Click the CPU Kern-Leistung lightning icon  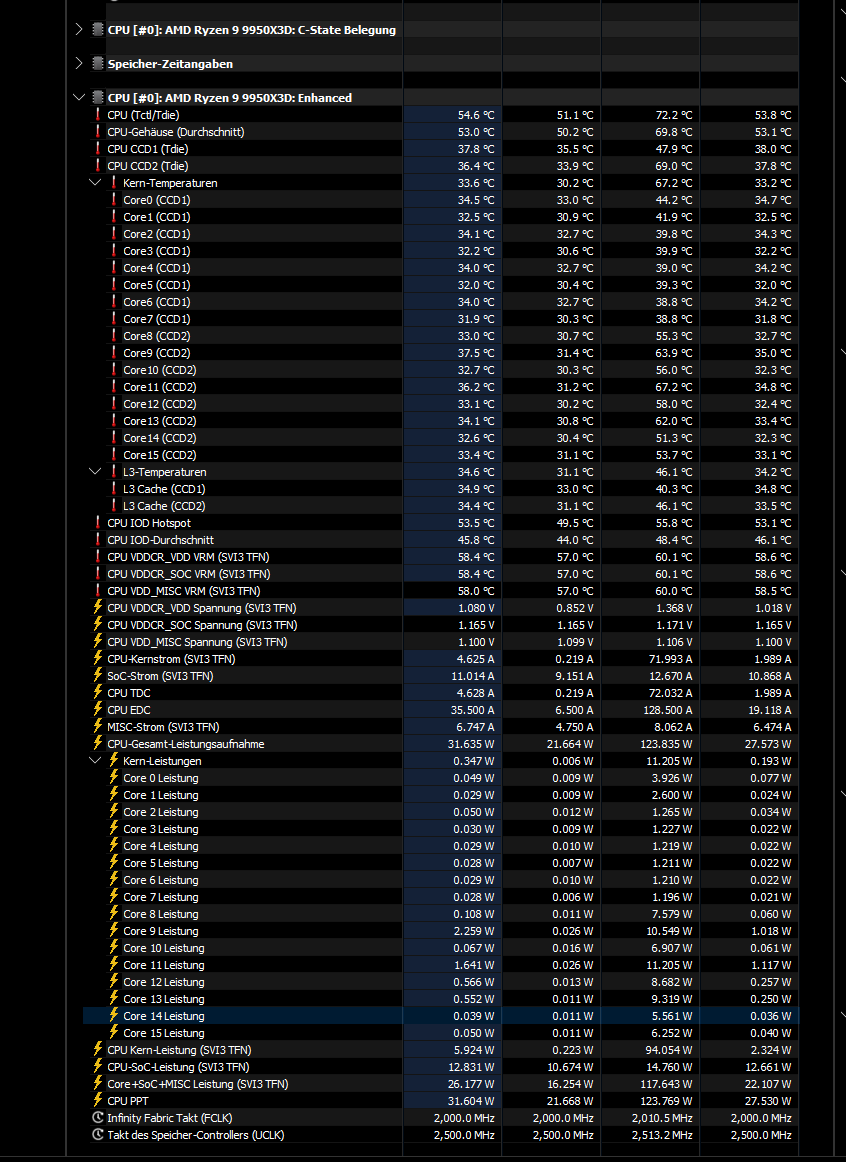[x=97, y=1049]
